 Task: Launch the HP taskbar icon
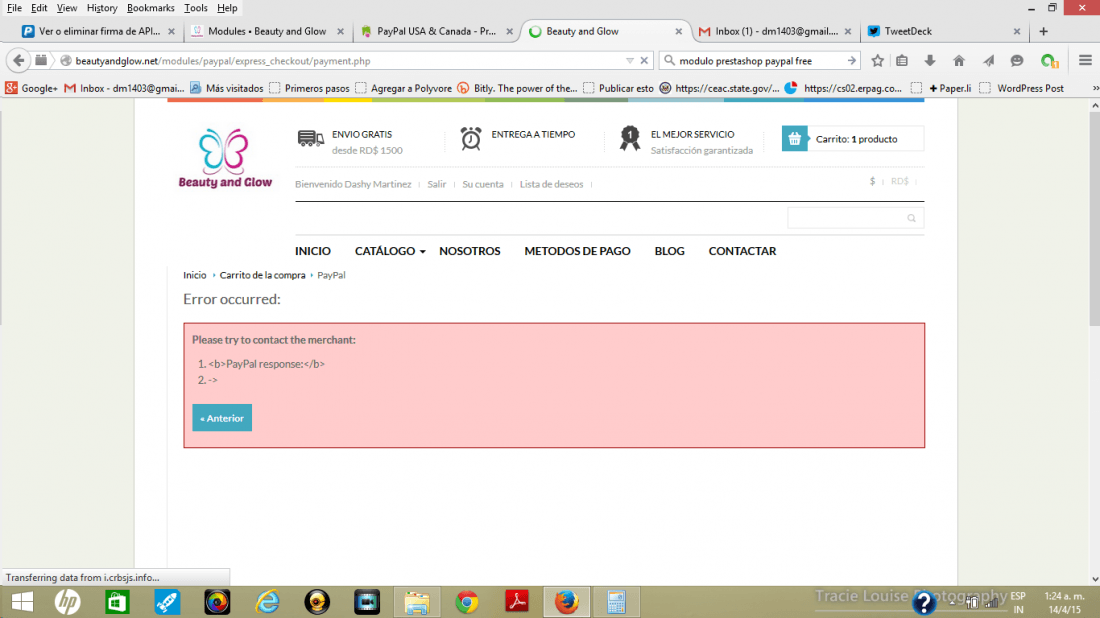point(67,602)
